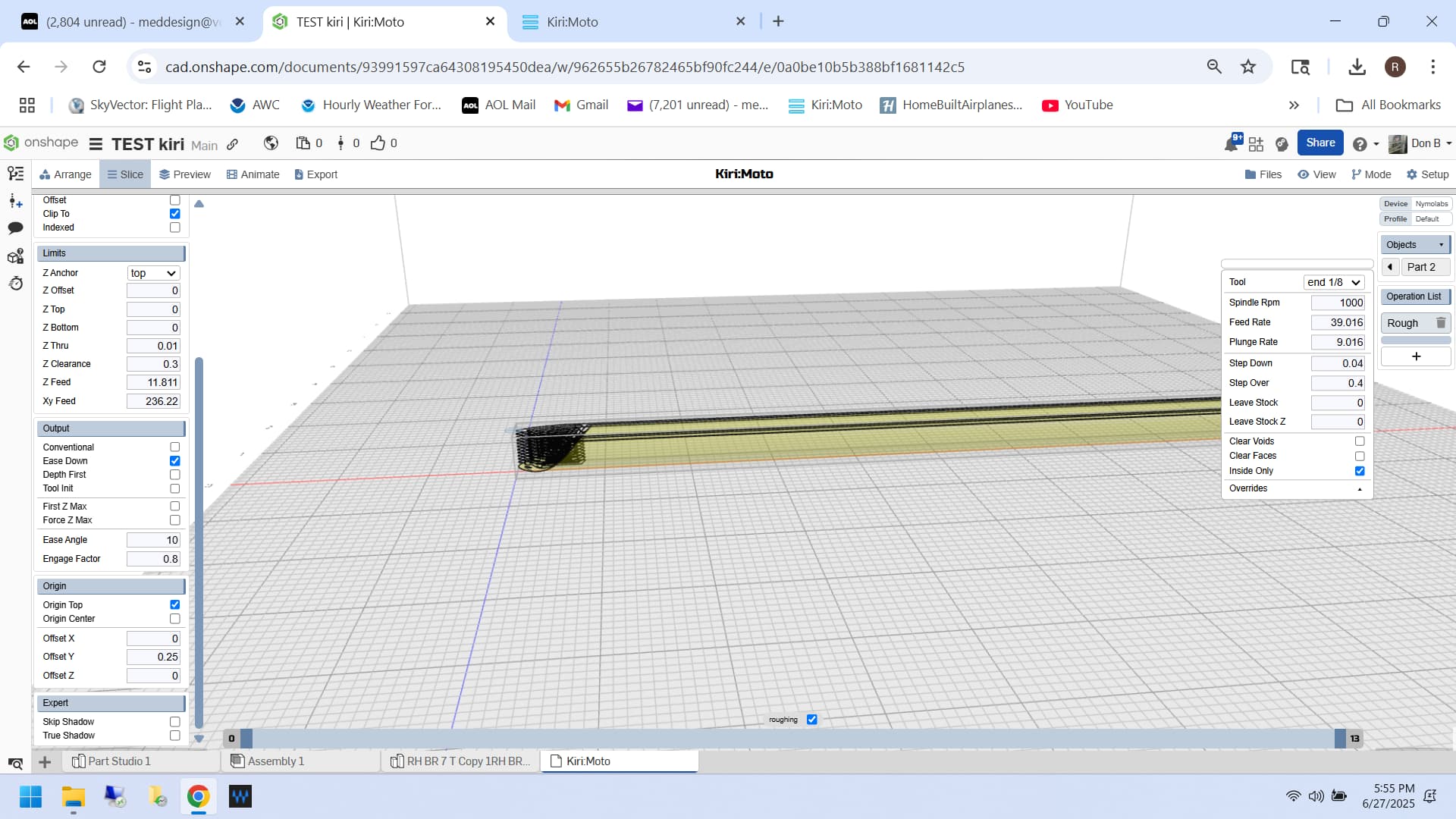Click the plus button to add operation
1456x819 pixels.
1415,356
